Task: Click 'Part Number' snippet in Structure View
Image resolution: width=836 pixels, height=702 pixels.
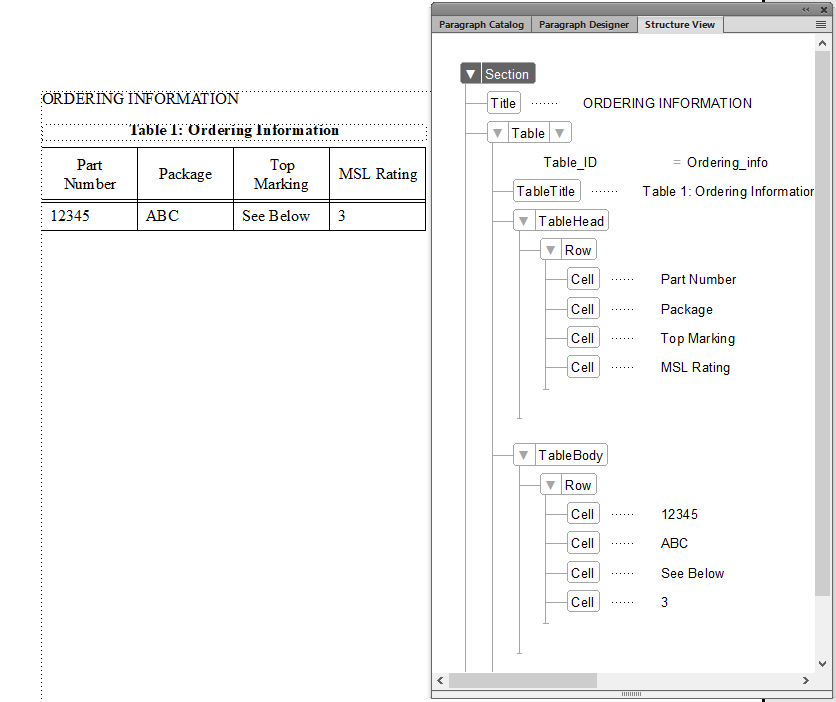Action: point(698,279)
